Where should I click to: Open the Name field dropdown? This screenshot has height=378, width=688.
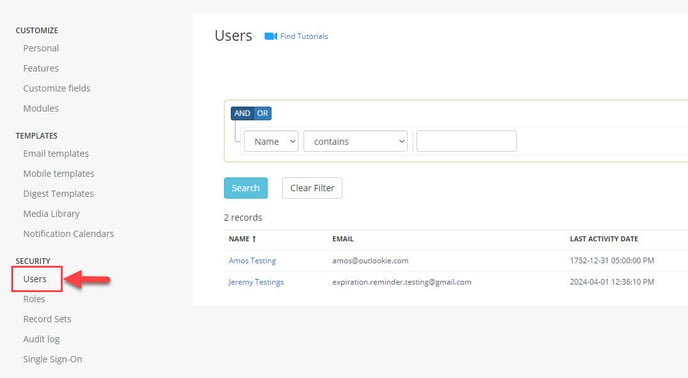(x=271, y=141)
